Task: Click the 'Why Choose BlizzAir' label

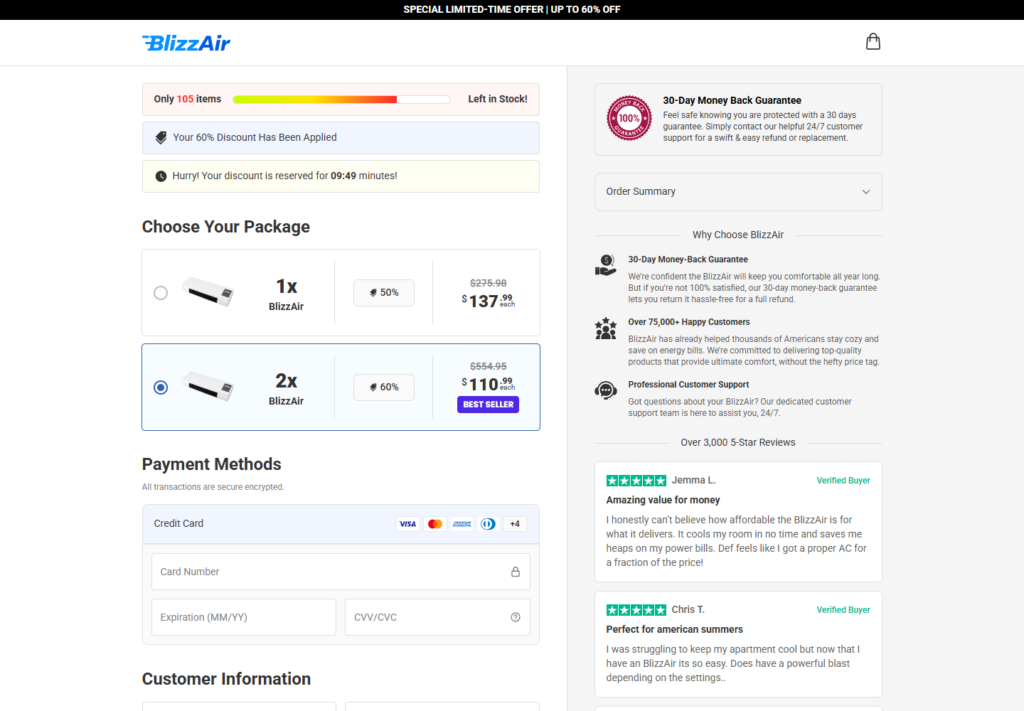Action: [x=738, y=235]
